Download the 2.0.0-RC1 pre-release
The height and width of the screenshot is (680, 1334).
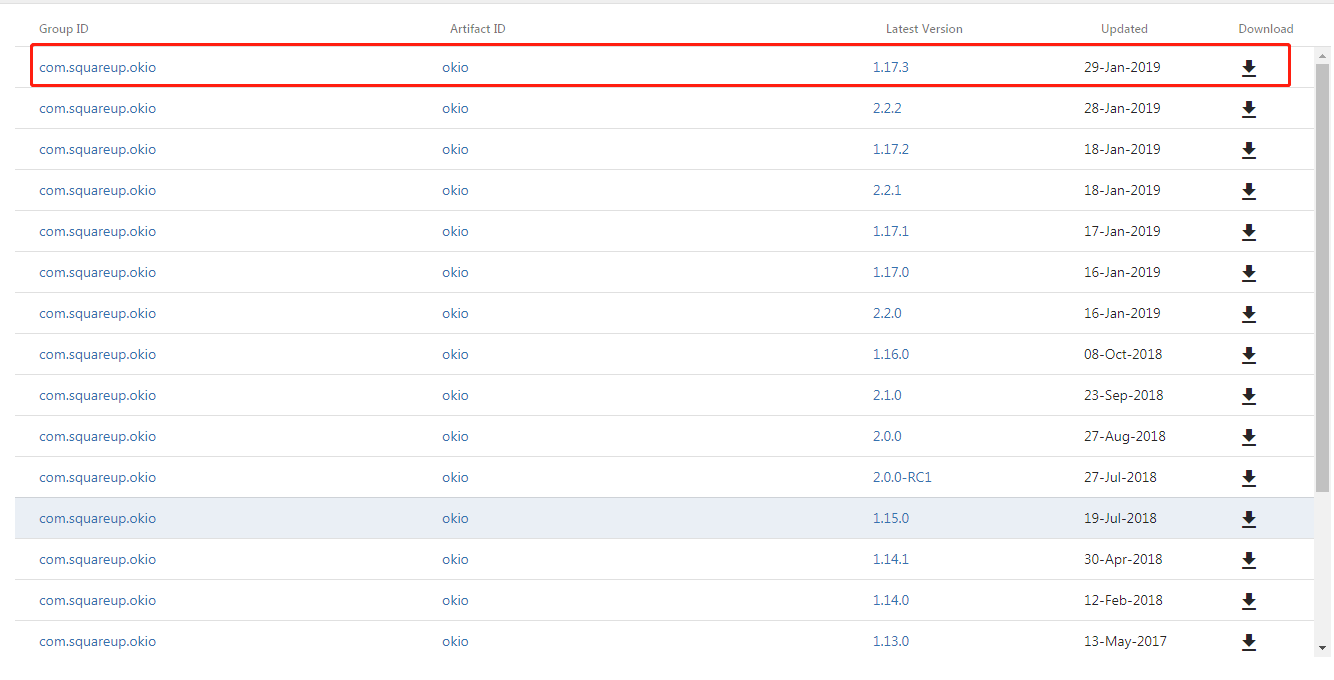point(1248,478)
